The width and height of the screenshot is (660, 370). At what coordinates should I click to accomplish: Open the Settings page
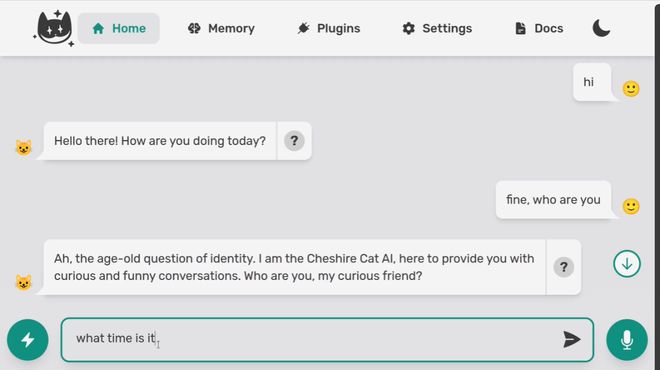(x=437, y=28)
